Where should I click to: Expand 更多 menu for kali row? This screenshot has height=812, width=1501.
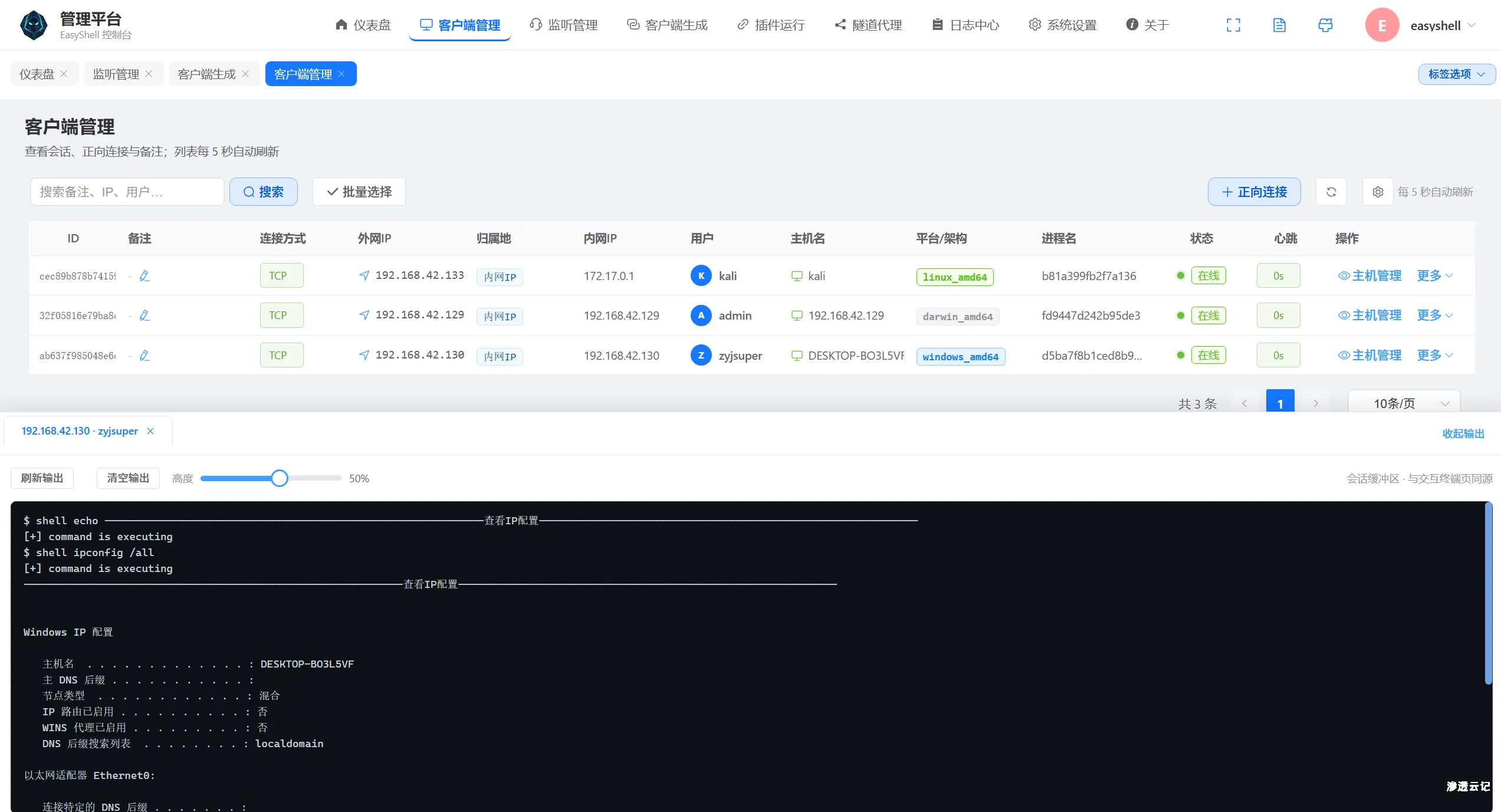pyautogui.click(x=1435, y=275)
